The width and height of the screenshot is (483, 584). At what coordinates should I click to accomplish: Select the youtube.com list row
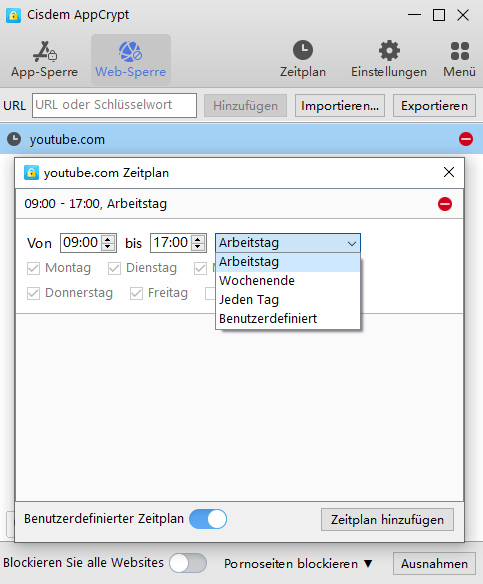[x=241, y=139]
